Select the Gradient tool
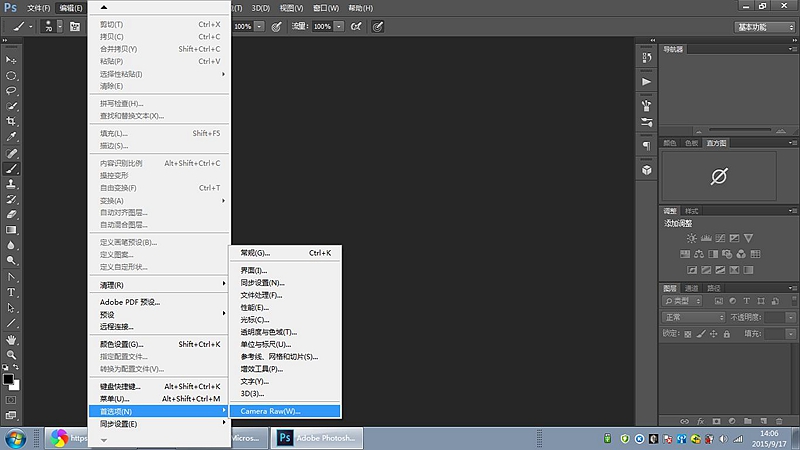 (11, 230)
